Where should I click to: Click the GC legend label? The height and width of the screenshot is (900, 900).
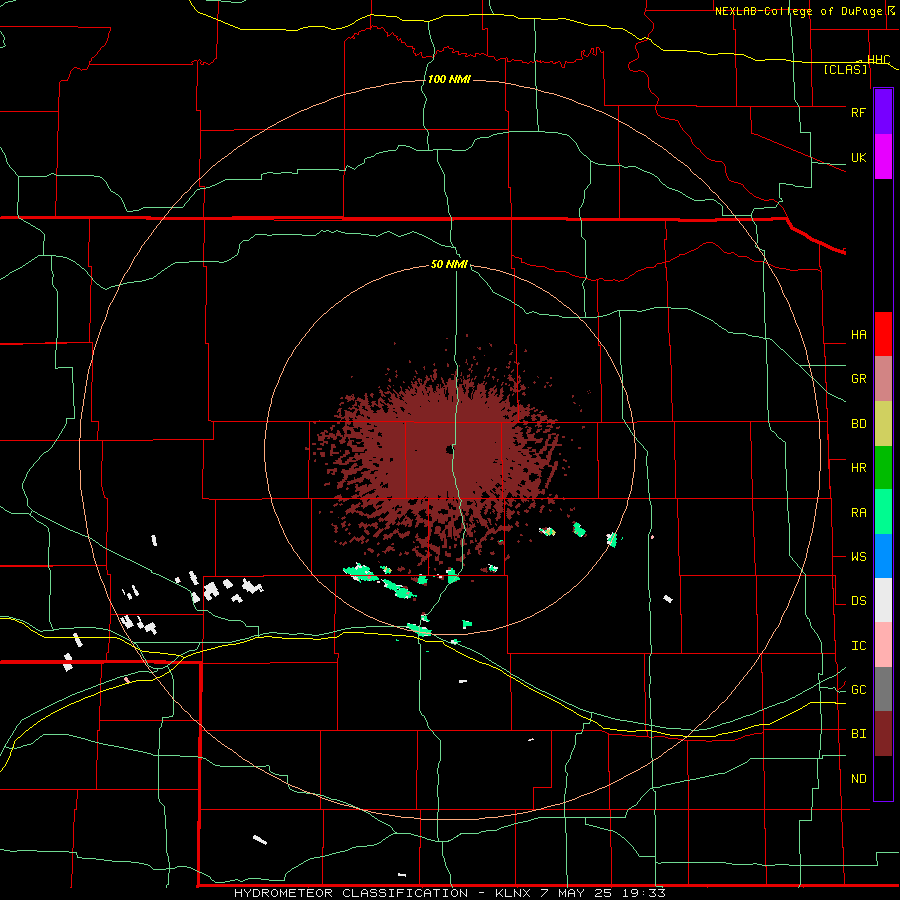pos(858,690)
